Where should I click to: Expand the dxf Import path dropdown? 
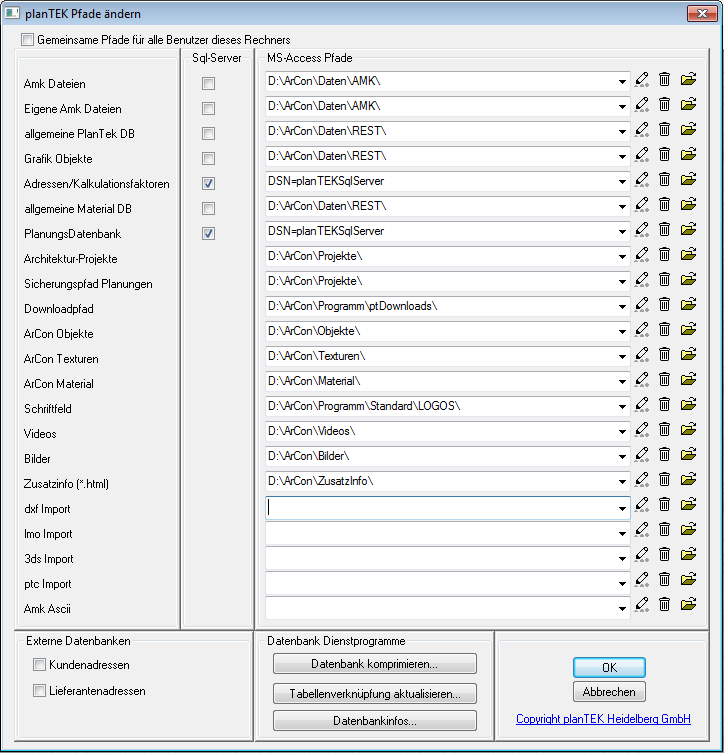622,509
